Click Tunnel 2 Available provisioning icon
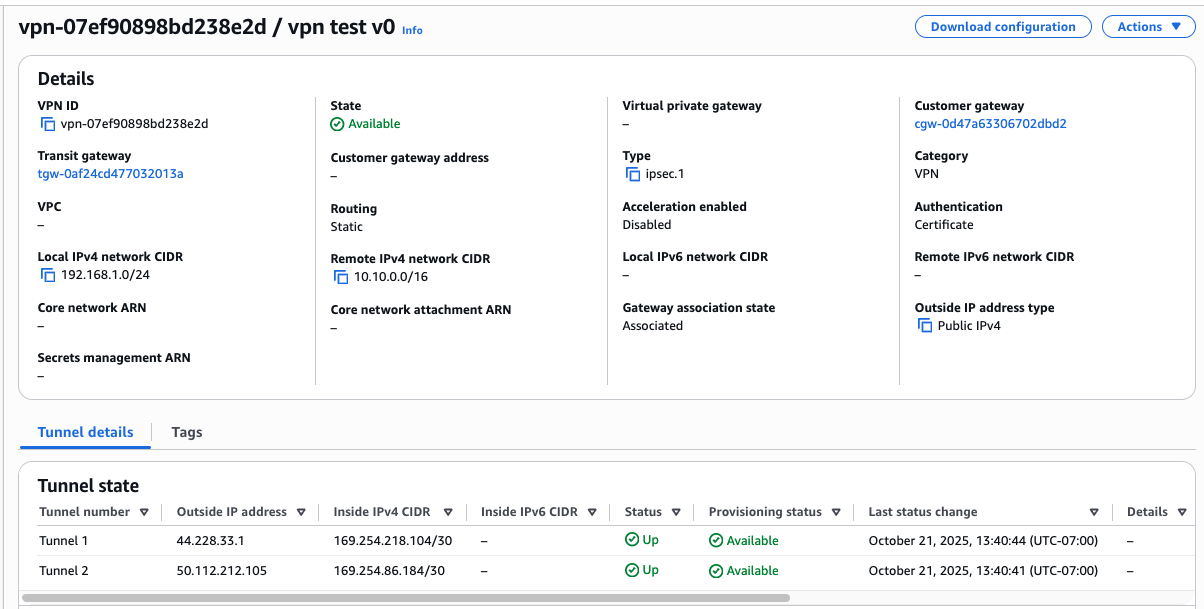 click(715, 571)
